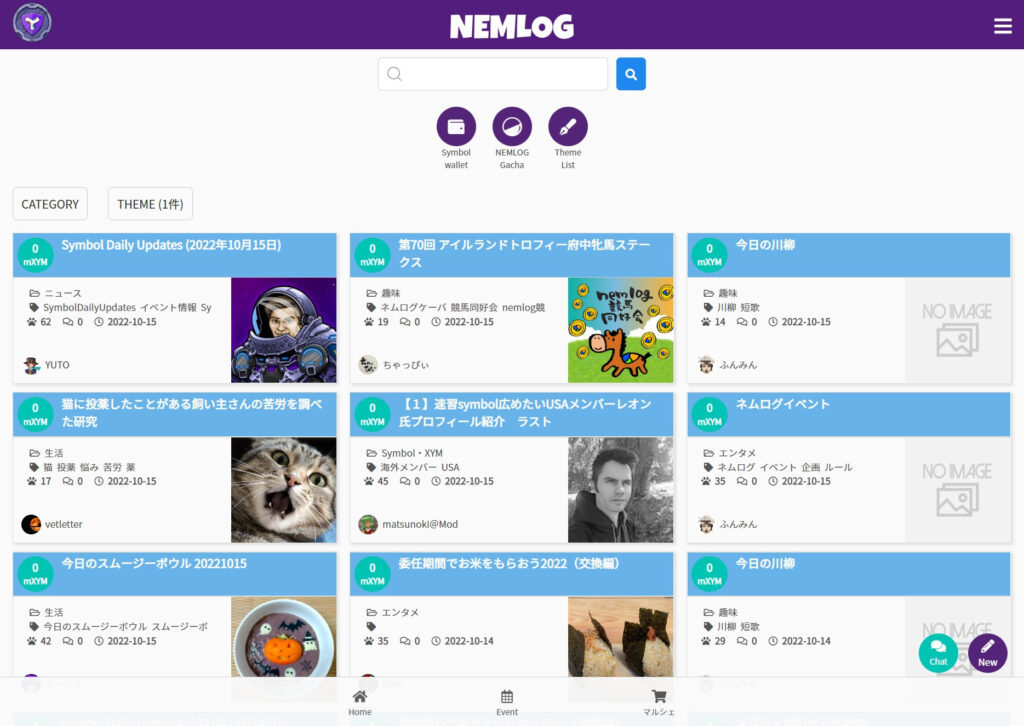Click author name YUTO
The width and height of the screenshot is (1024, 726).
(57, 365)
